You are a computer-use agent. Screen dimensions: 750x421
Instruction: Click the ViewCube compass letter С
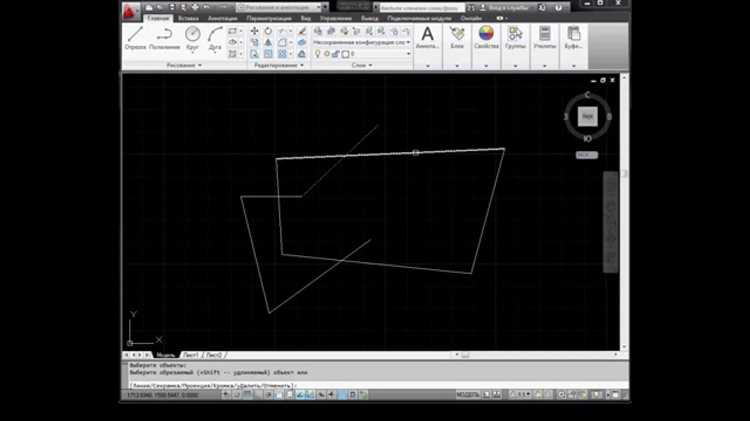point(587,95)
